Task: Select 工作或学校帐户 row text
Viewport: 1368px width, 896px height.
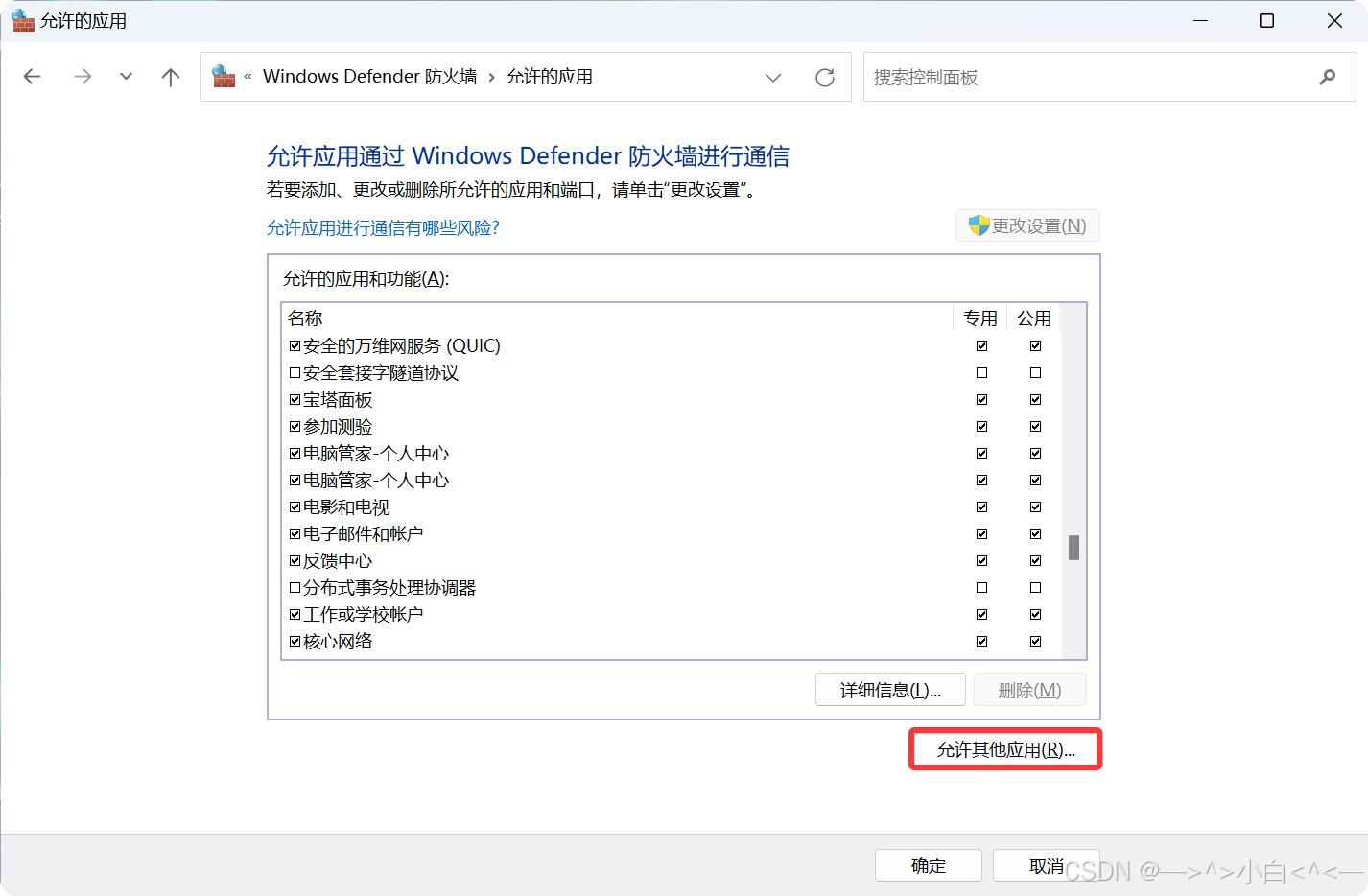Action: (x=363, y=614)
